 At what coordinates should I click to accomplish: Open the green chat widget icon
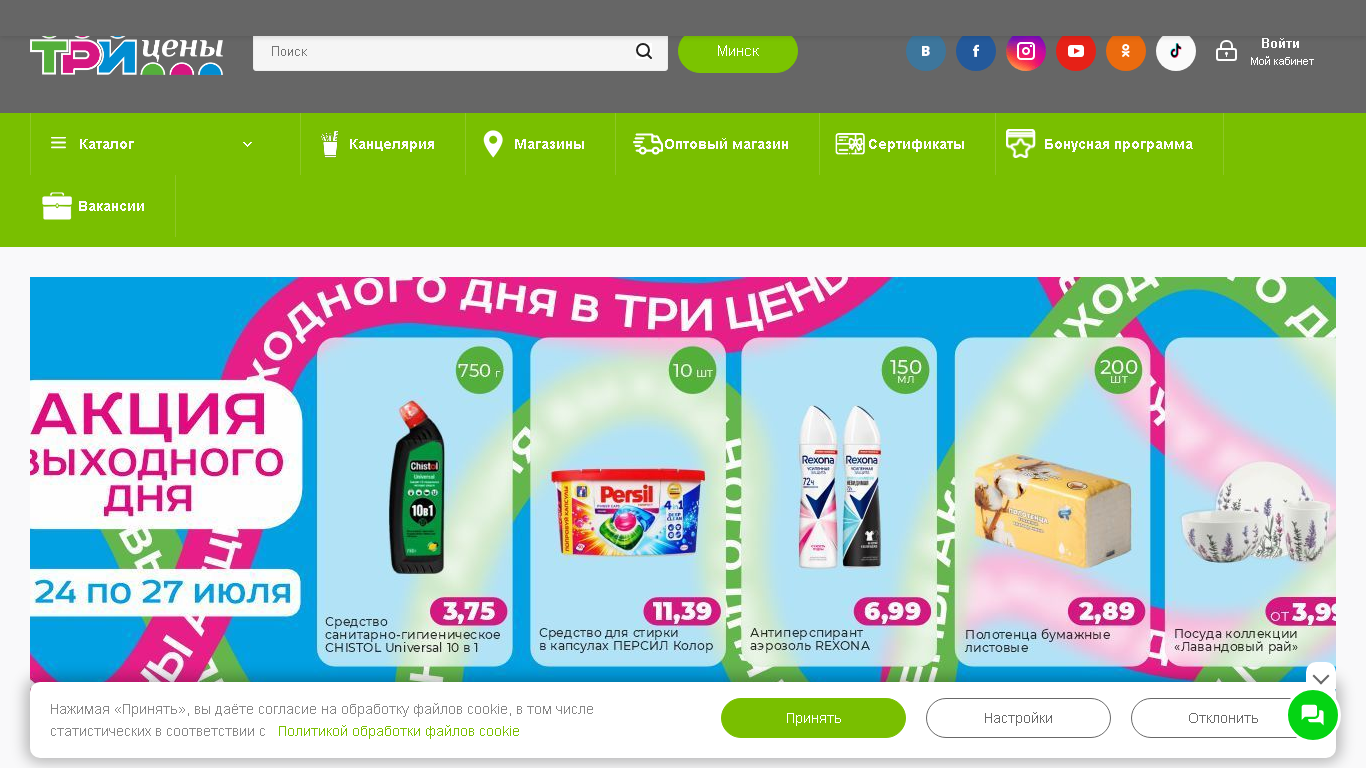1313,715
